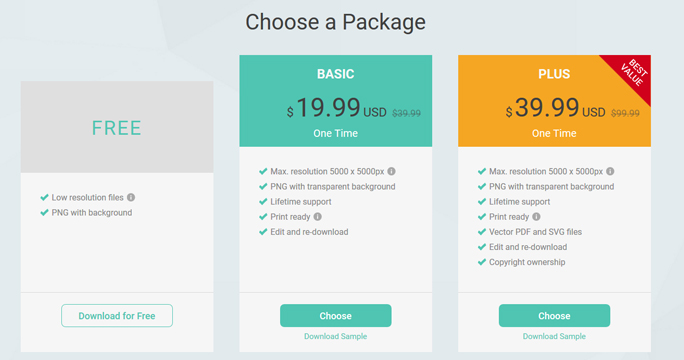Select the orange Plus plan header
The height and width of the screenshot is (360, 684).
coord(554,101)
